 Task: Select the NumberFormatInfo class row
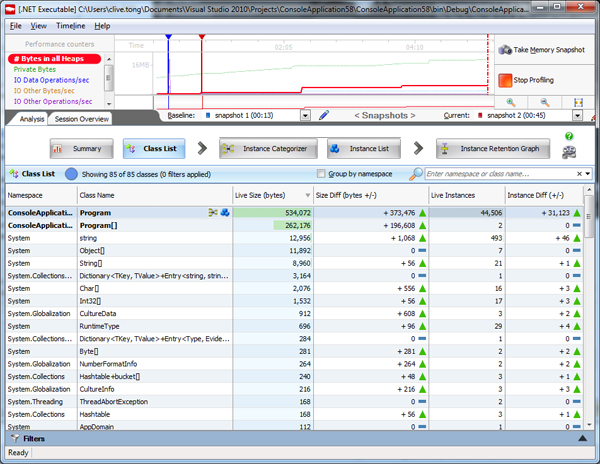[295, 364]
